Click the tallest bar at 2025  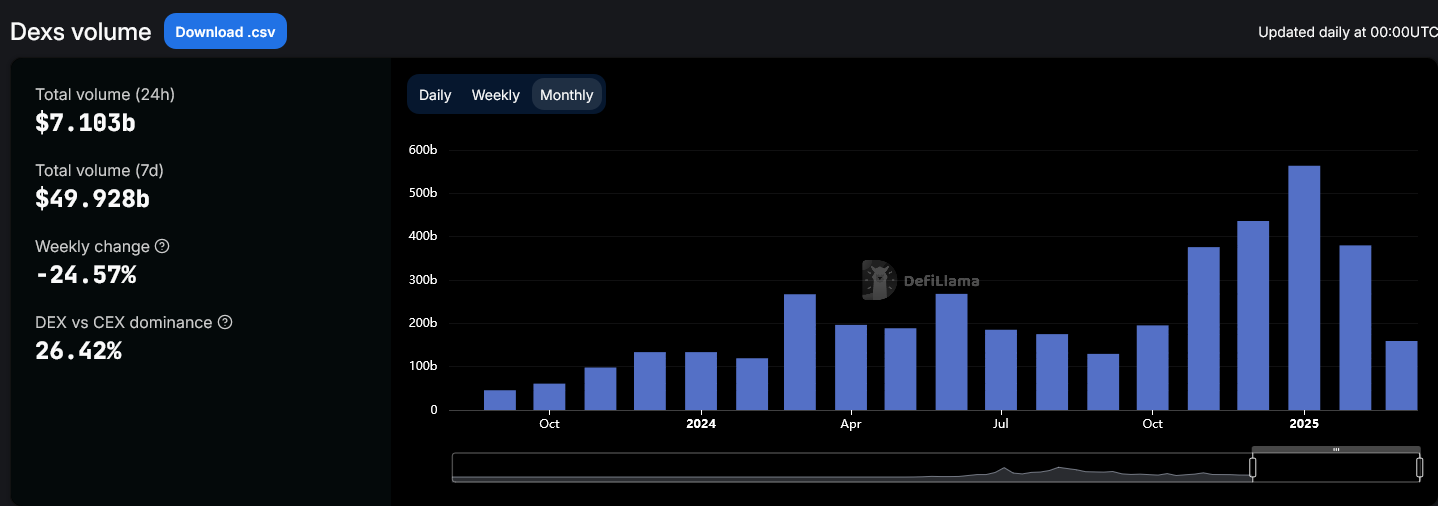coord(1304,288)
